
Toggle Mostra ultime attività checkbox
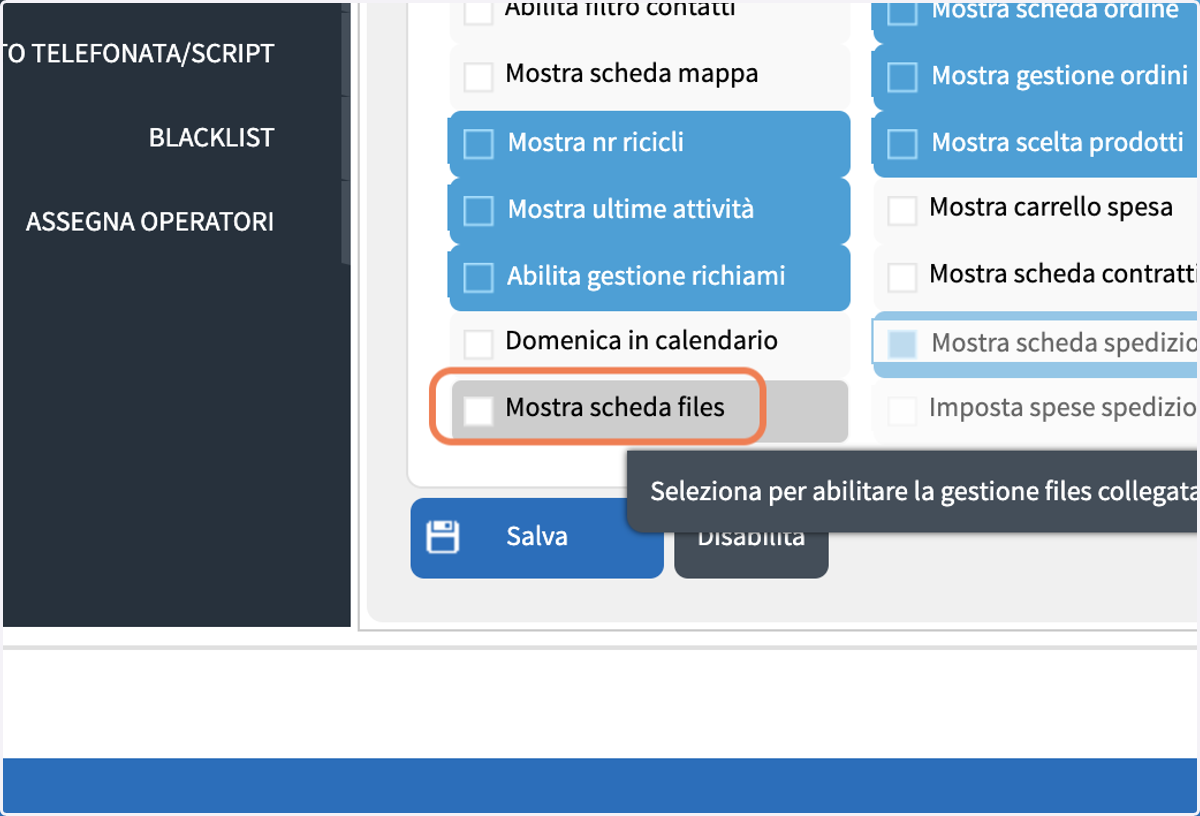point(479,211)
